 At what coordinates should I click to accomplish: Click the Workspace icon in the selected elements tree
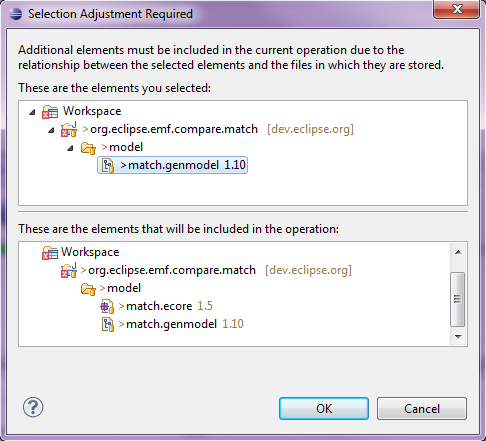point(50,112)
